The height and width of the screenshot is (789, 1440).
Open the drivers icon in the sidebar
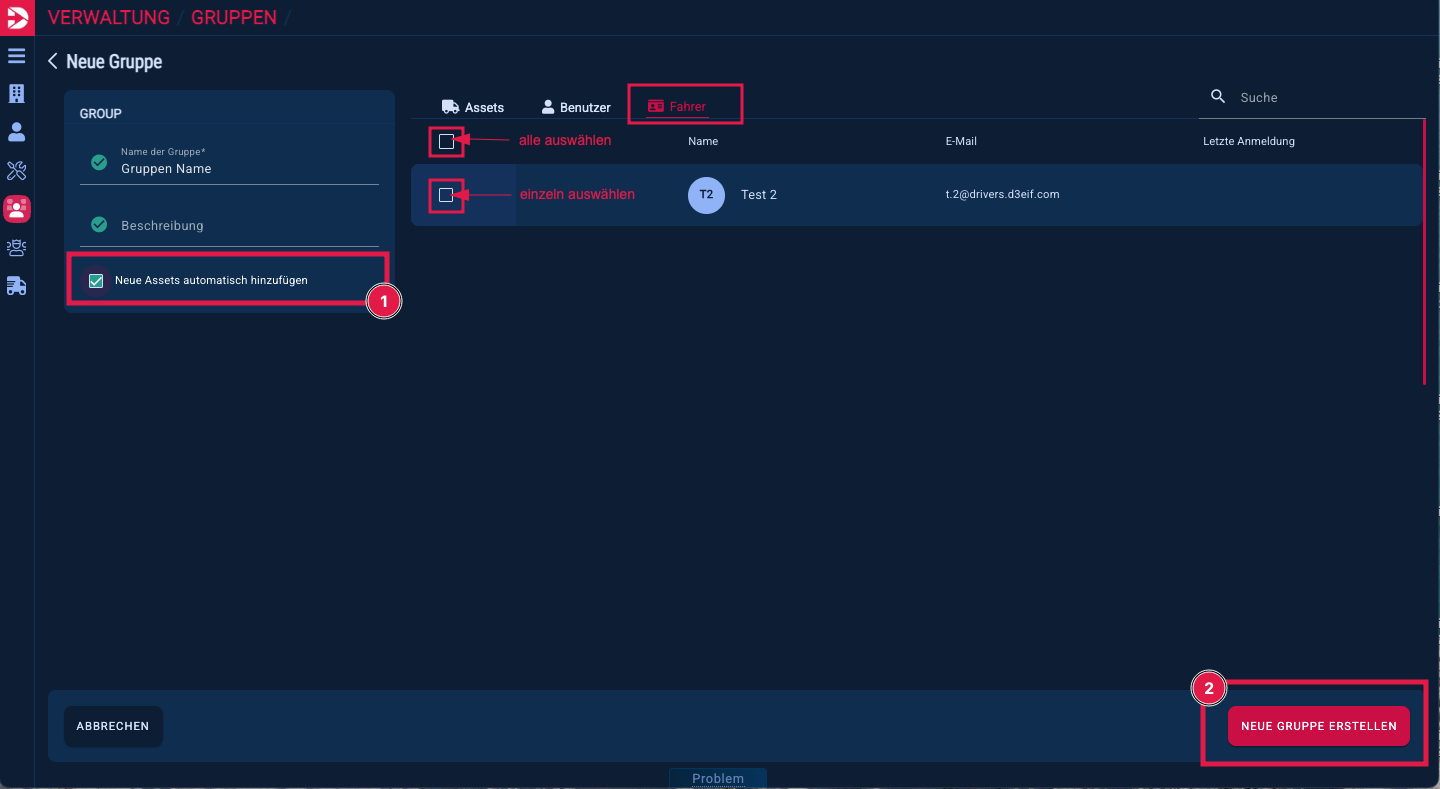pos(17,248)
